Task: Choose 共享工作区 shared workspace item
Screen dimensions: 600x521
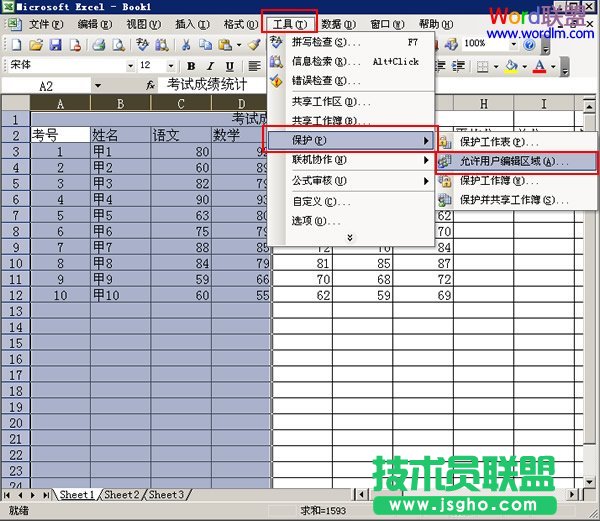Action: click(x=351, y=102)
